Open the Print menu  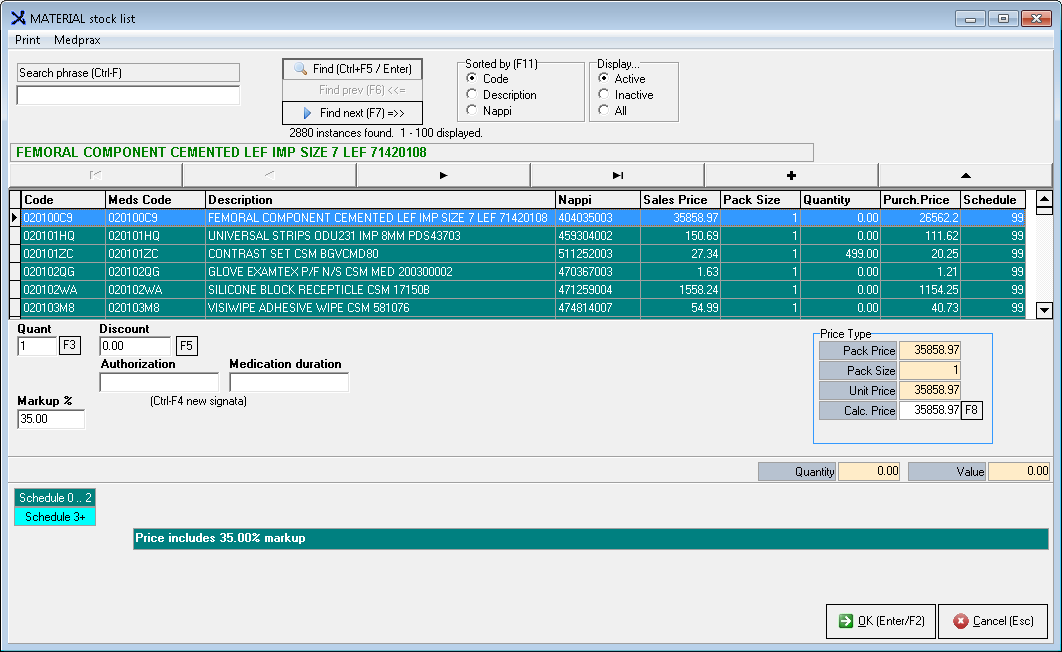point(28,40)
